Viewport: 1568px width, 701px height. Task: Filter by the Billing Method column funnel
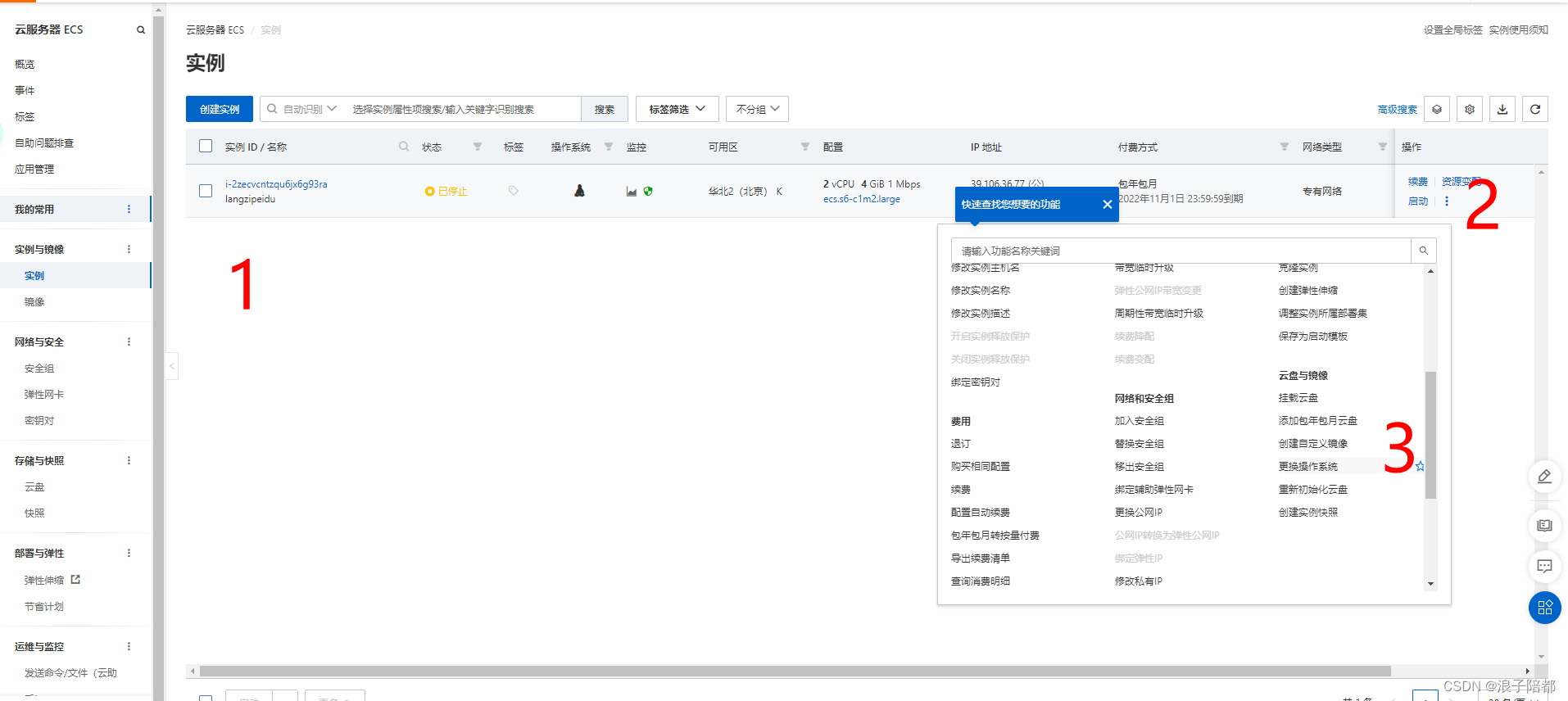pyautogui.click(x=1285, y=147)
